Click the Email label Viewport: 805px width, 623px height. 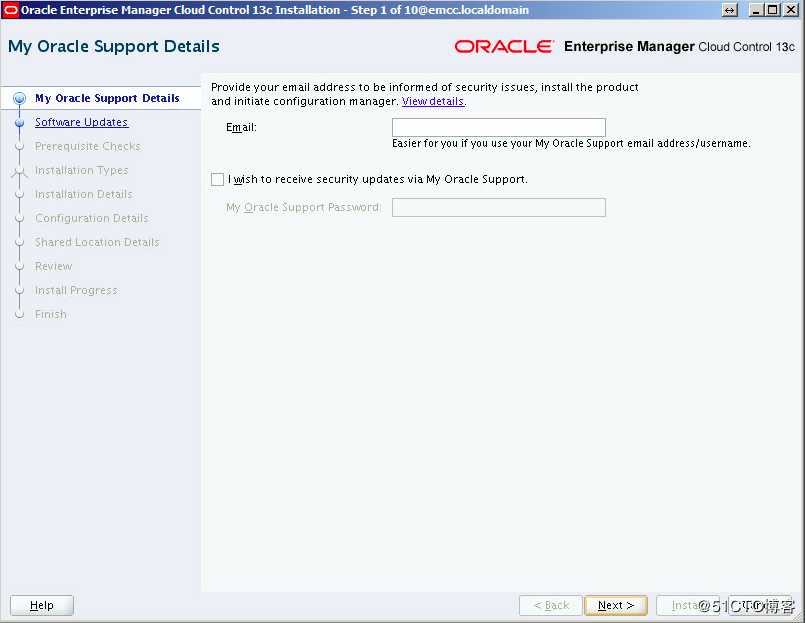pyautogui.click(x=241, y=127)
